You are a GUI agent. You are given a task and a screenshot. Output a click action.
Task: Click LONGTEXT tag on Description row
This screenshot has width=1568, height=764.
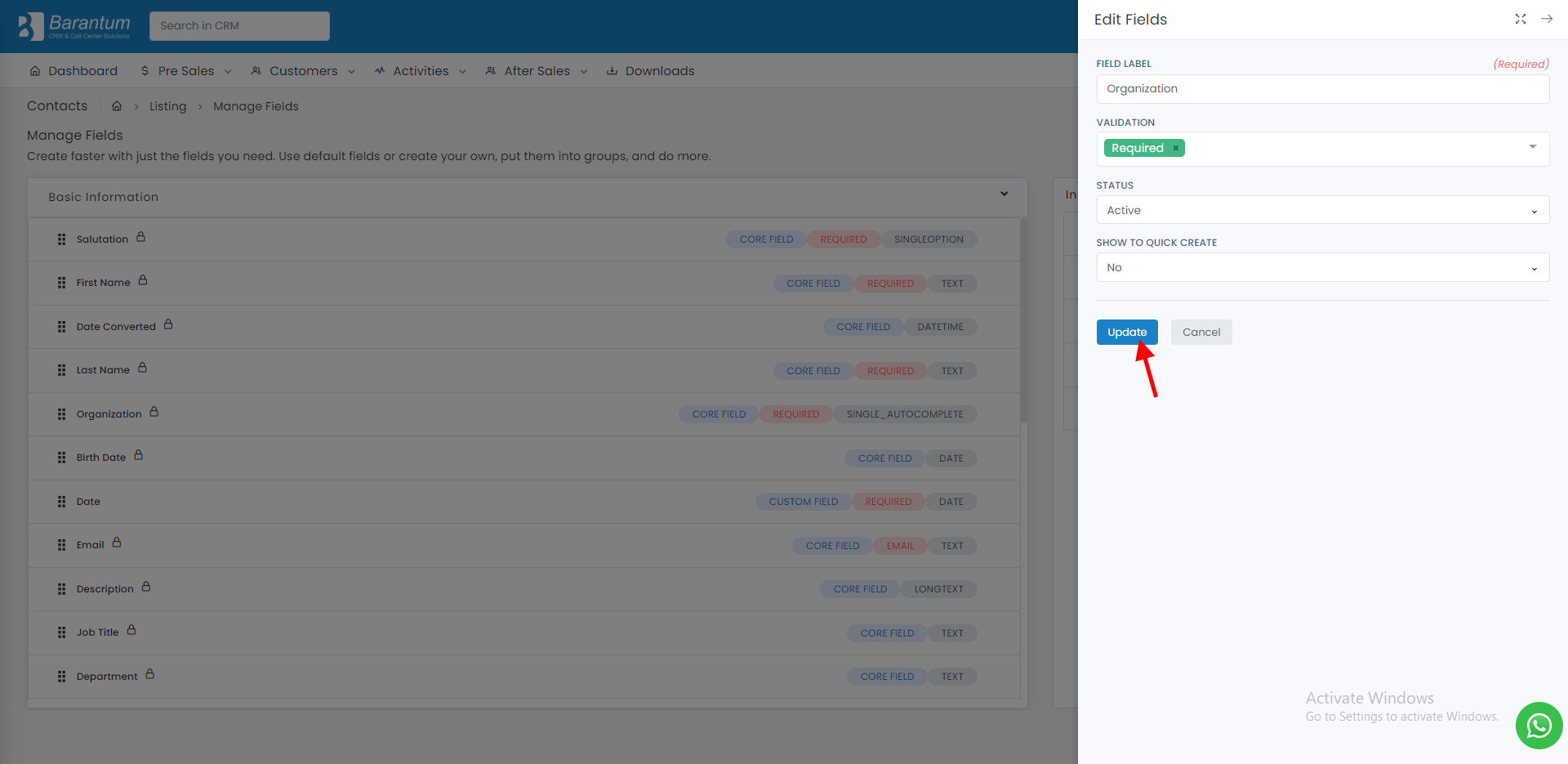click(x=938, y=589)
